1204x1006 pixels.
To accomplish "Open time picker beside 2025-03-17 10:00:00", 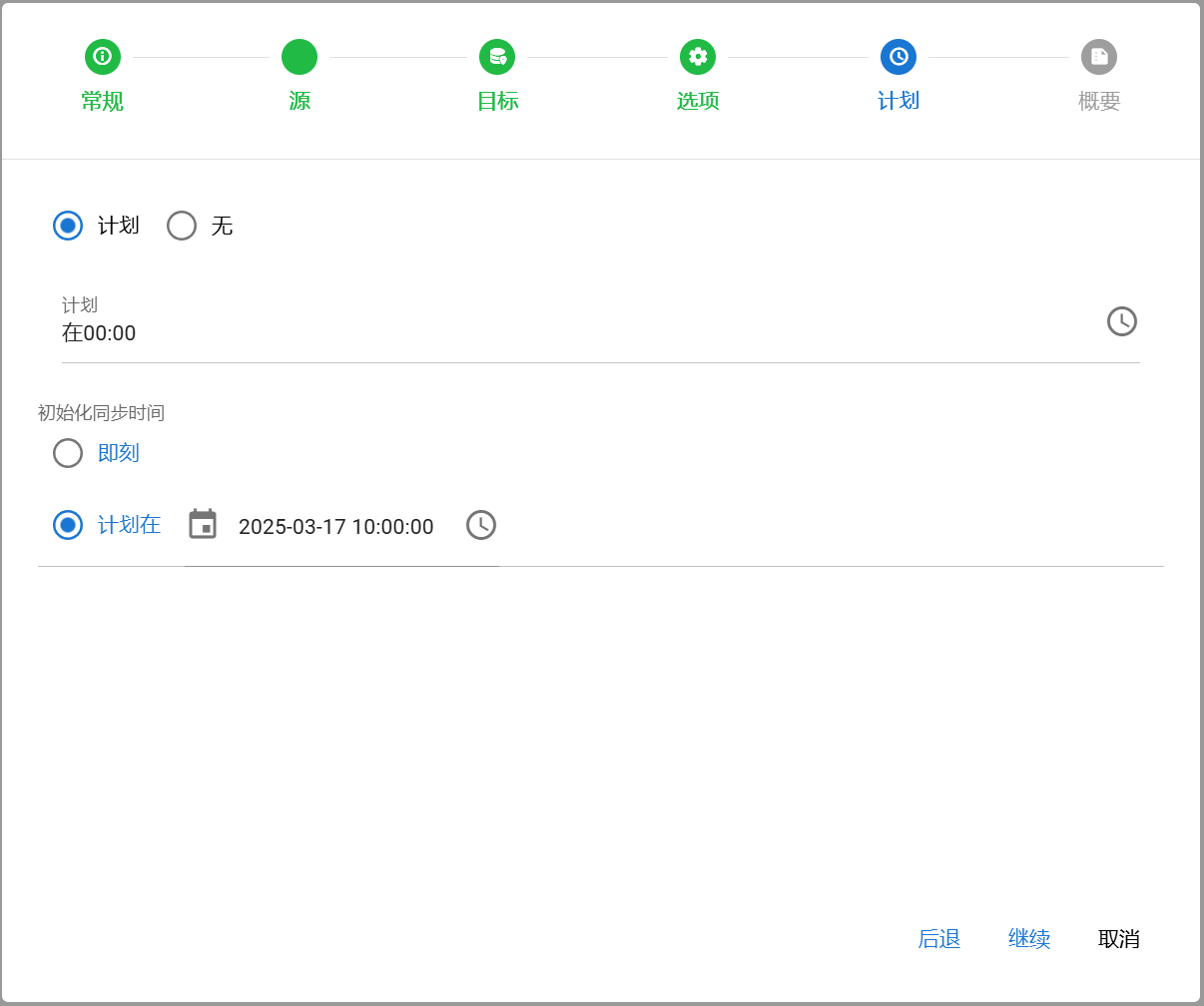I will 481,525.
